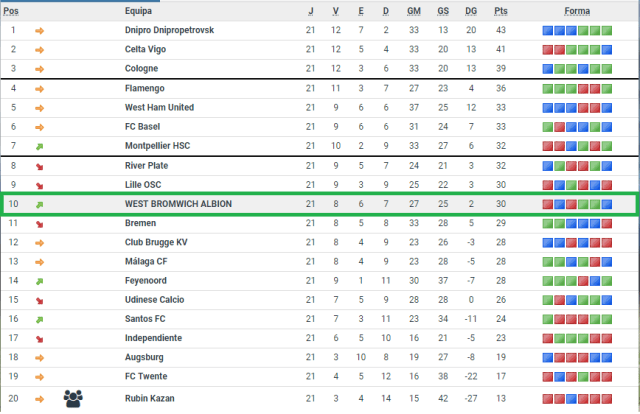Click the orange arrow next to FC Twente
This screenshot has height=414, width=640.
coord(40,377)
